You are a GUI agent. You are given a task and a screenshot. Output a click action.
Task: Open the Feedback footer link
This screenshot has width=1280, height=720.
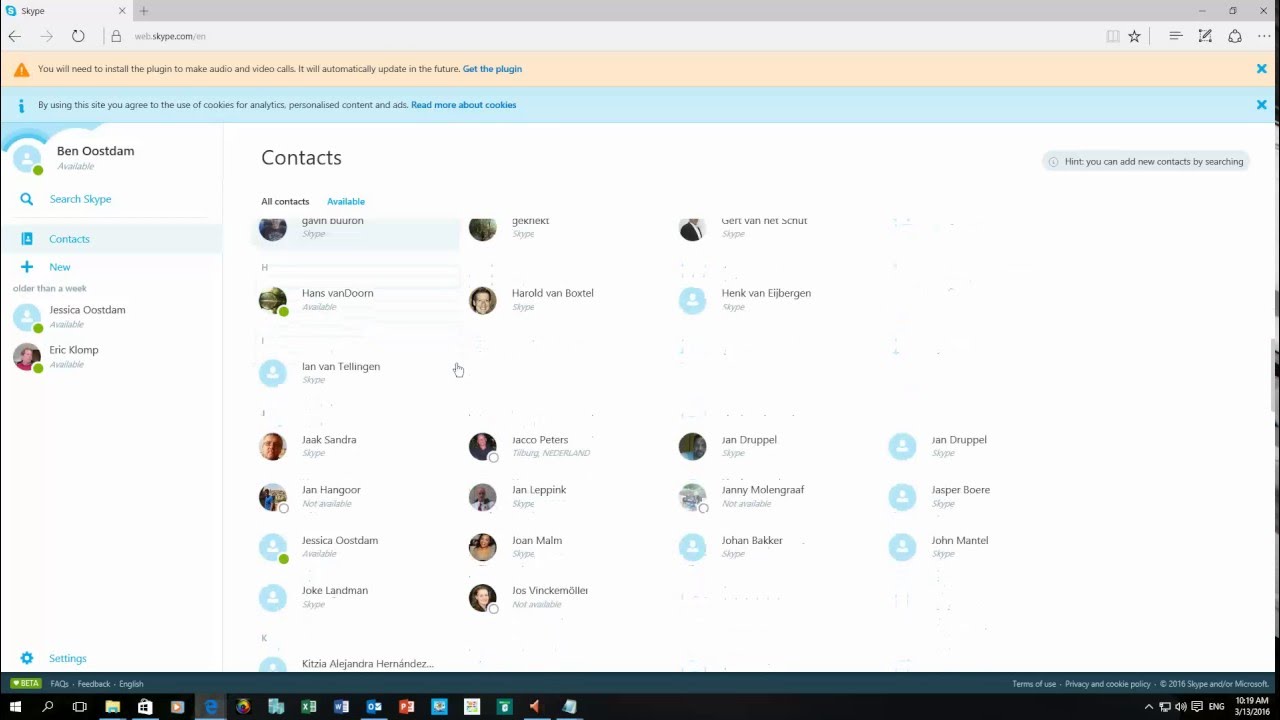coord(94,684)
